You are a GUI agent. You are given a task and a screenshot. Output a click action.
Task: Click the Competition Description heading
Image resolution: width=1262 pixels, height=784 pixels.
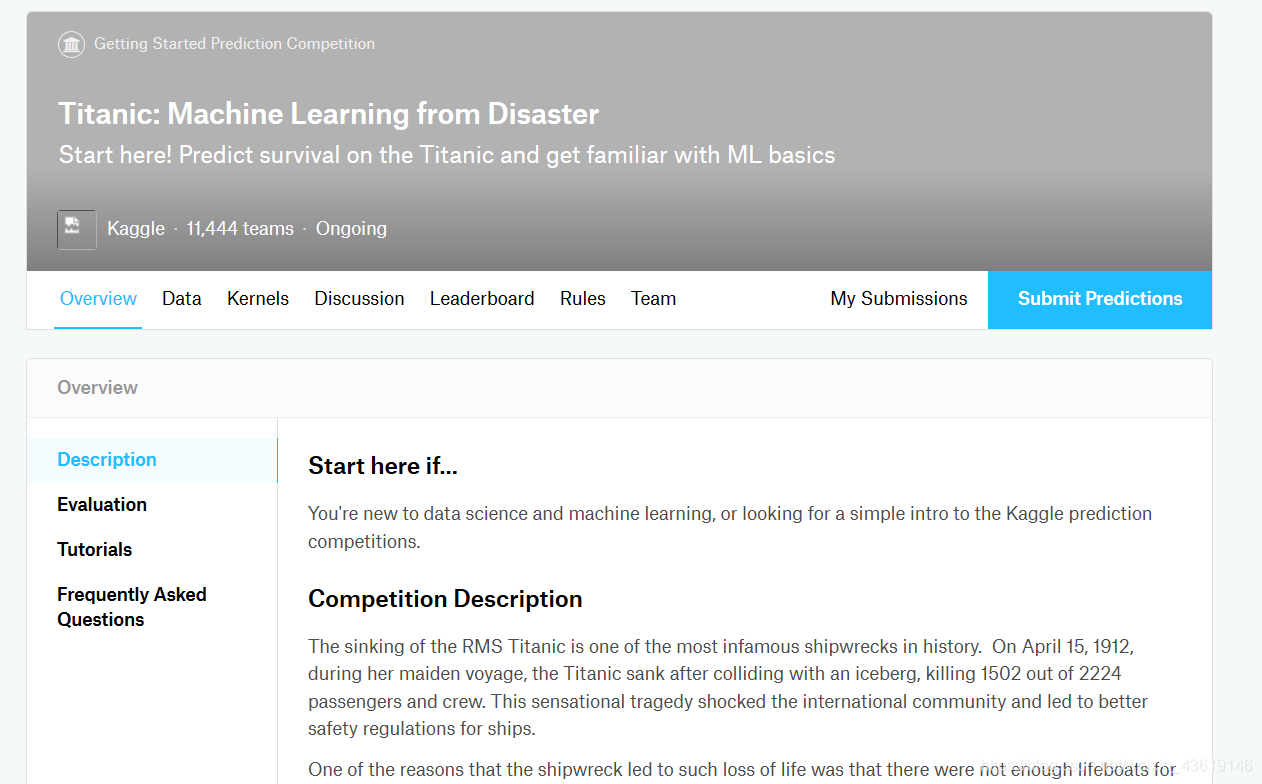(x=445, y=599)
